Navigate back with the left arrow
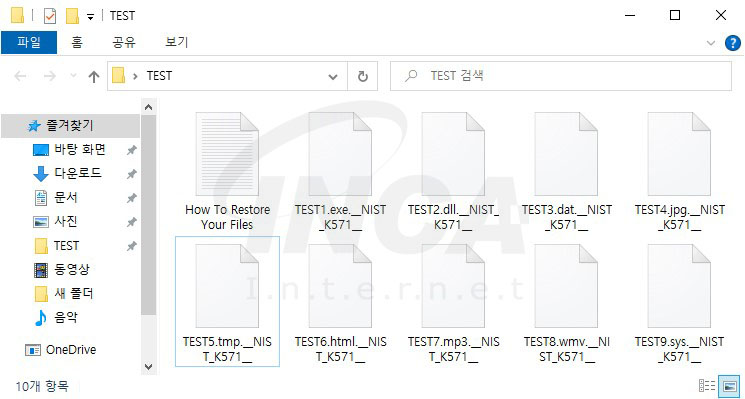 [20, 76]
